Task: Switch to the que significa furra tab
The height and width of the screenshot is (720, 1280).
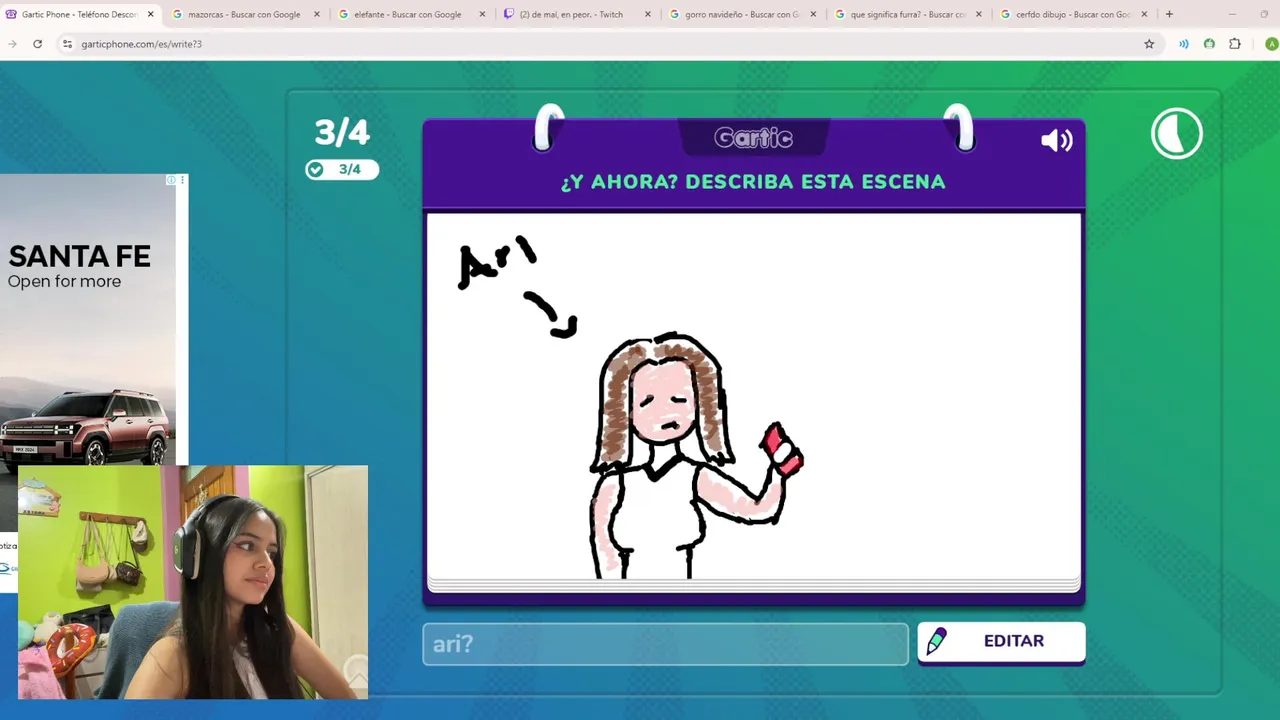Action: (908, 14)
